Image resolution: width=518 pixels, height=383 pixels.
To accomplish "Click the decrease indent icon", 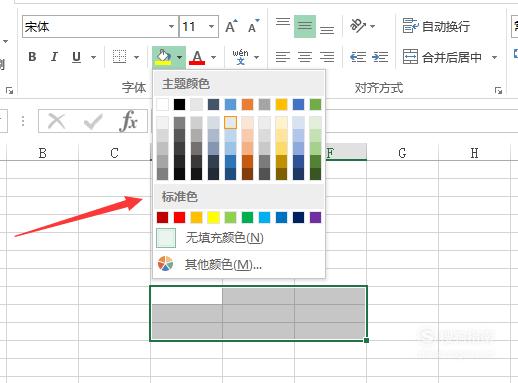I will [x=358, y=57].
